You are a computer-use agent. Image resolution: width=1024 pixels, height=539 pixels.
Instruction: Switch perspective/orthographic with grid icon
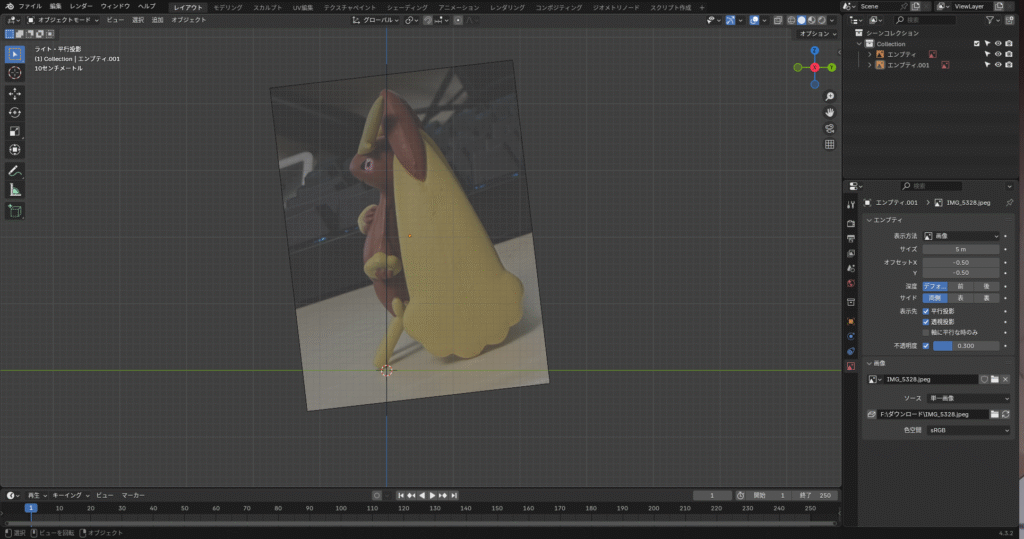click(829, 144)
